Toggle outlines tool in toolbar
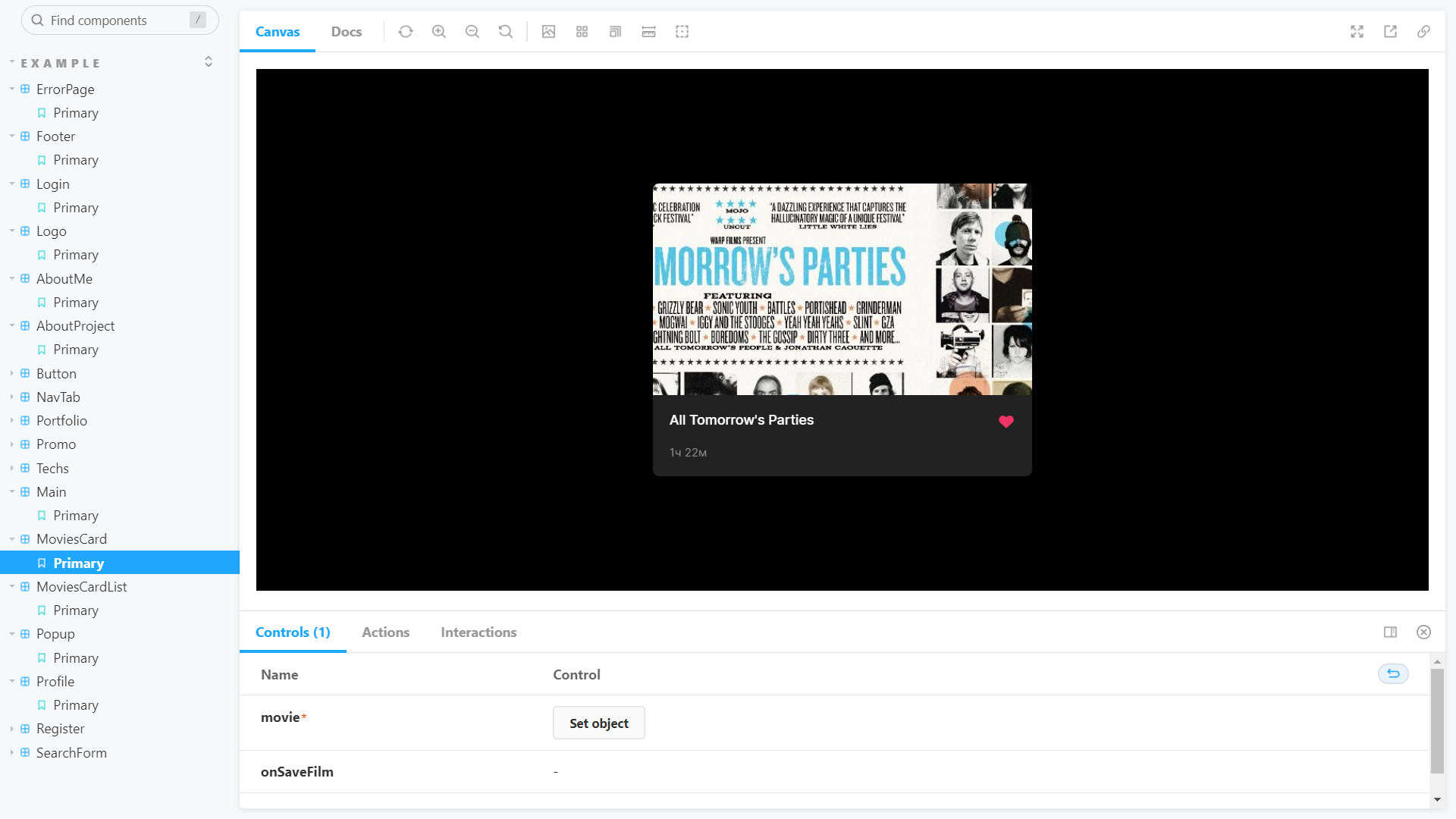Viewport: 1456px width, 819px height. tap(682, 32)
